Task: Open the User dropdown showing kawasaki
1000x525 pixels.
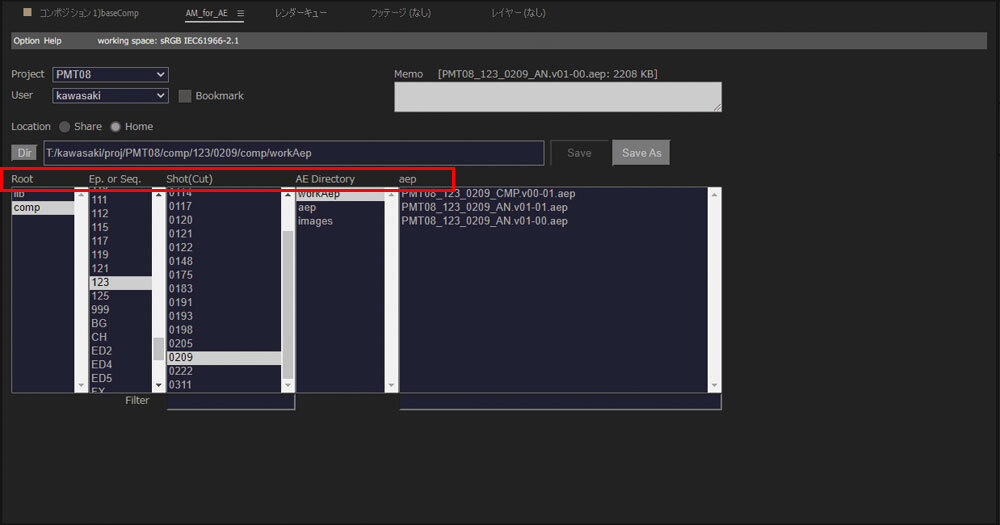Action: click(110, 96)
